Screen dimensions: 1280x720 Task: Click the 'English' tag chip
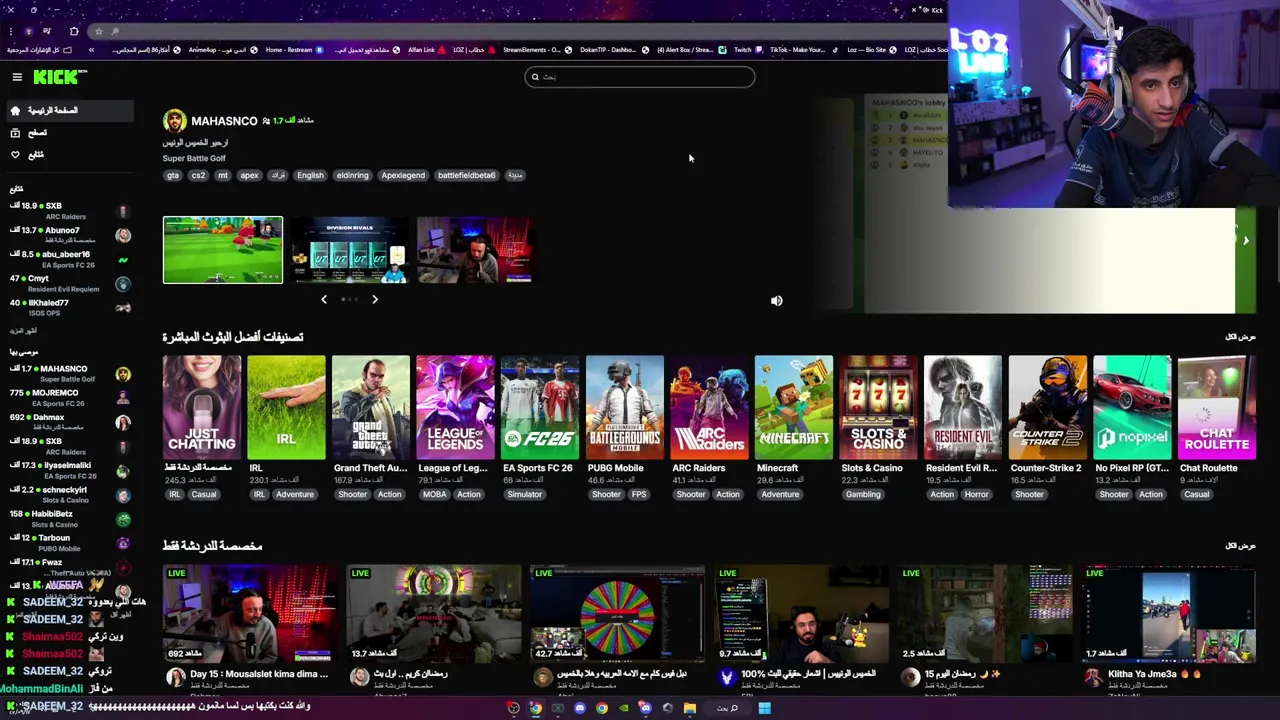click(310, 175)
